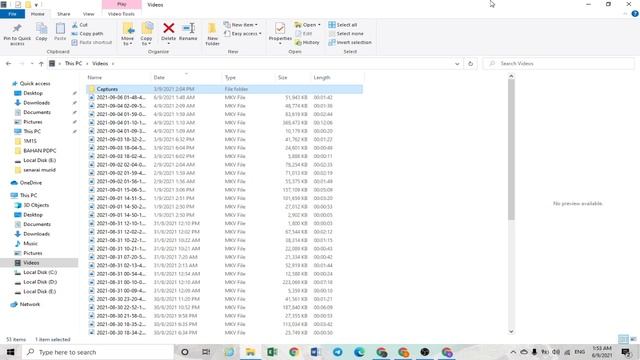This screenshot has width=640, height=360.
Task: Open the Easy access dropdown
Action: tap(243, 33)
